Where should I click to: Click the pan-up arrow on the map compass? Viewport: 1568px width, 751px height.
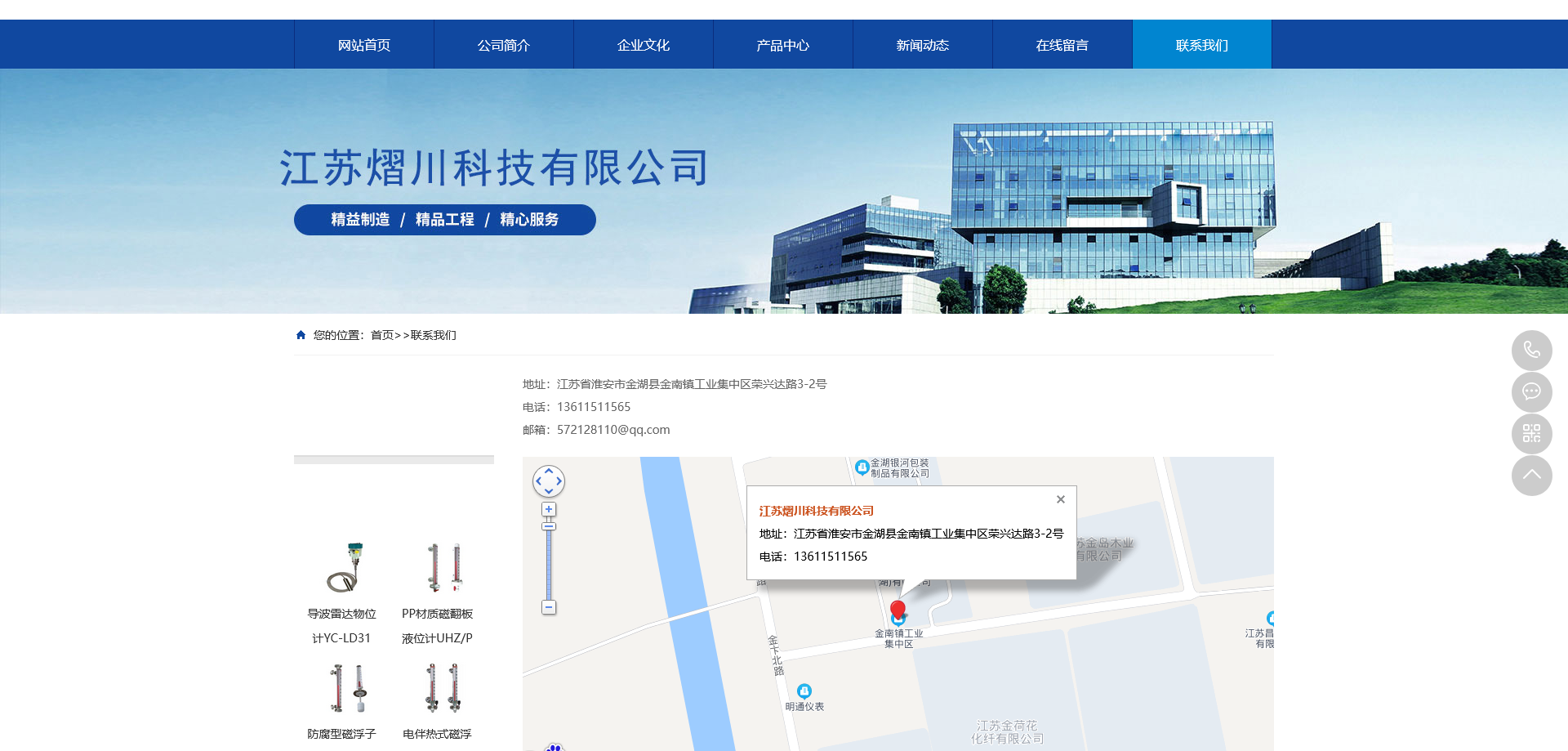[548, 470]
